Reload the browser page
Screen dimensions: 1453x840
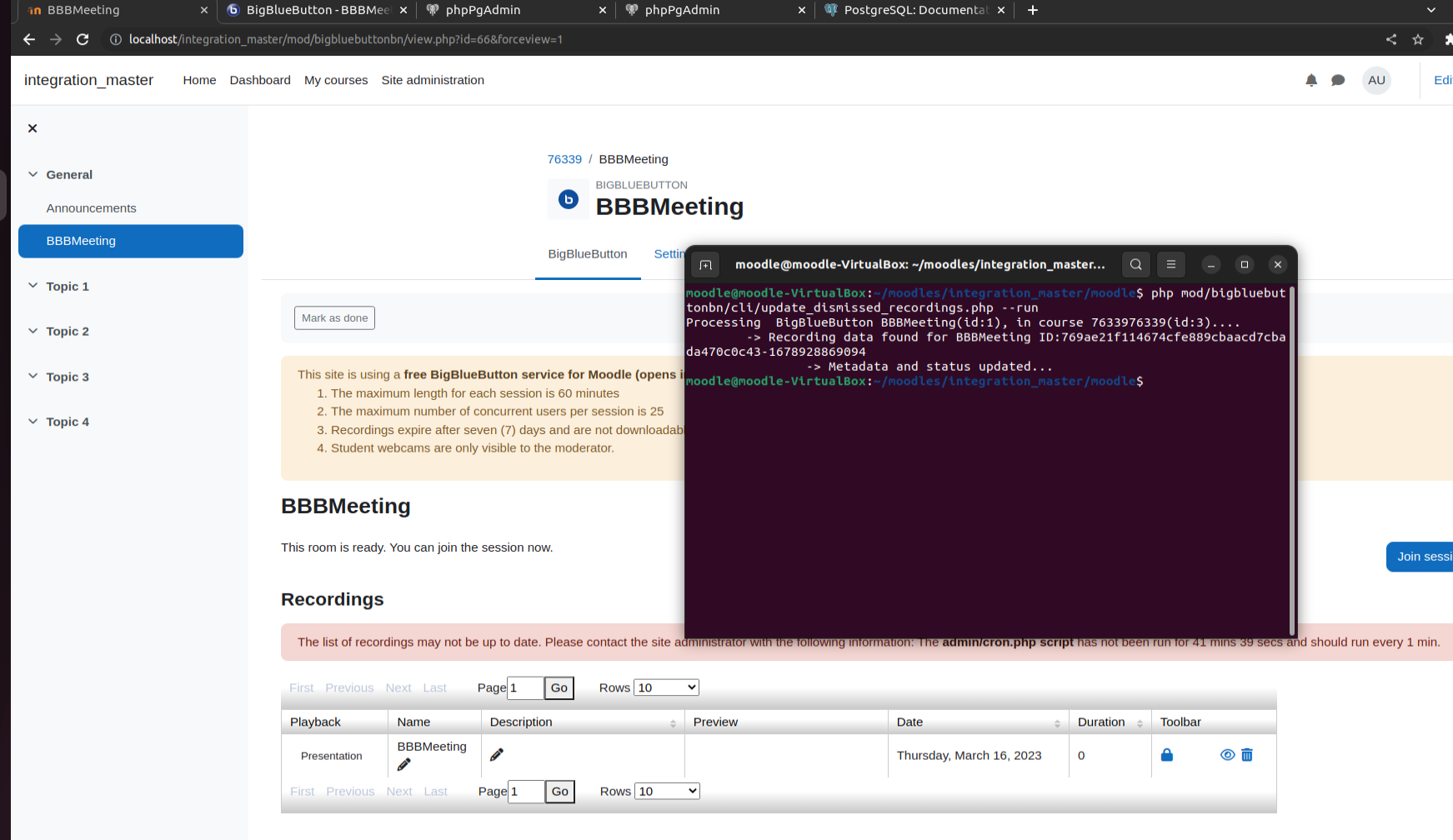pos(83,39)
